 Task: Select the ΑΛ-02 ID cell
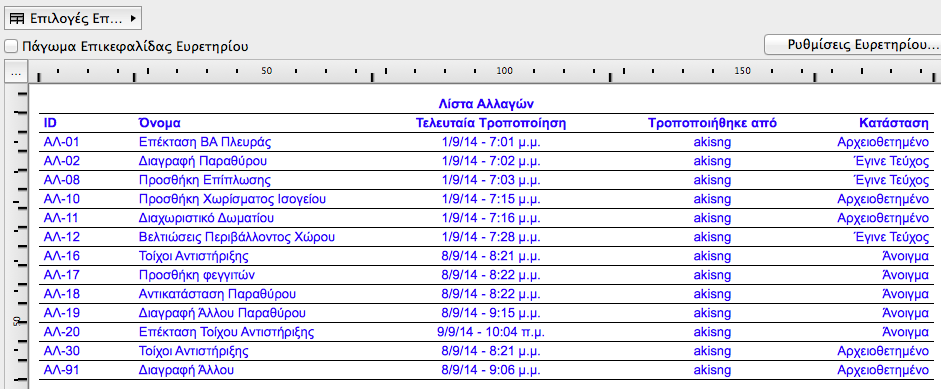coord(62,161)
